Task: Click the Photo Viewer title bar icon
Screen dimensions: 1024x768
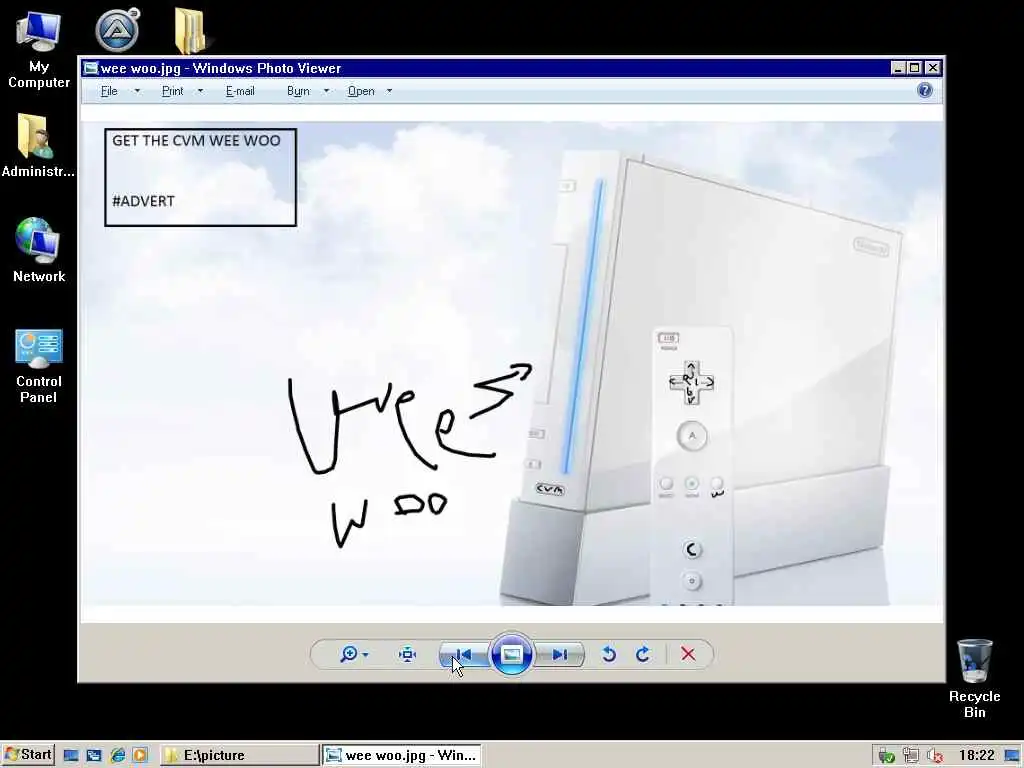Action: [91, 68]
